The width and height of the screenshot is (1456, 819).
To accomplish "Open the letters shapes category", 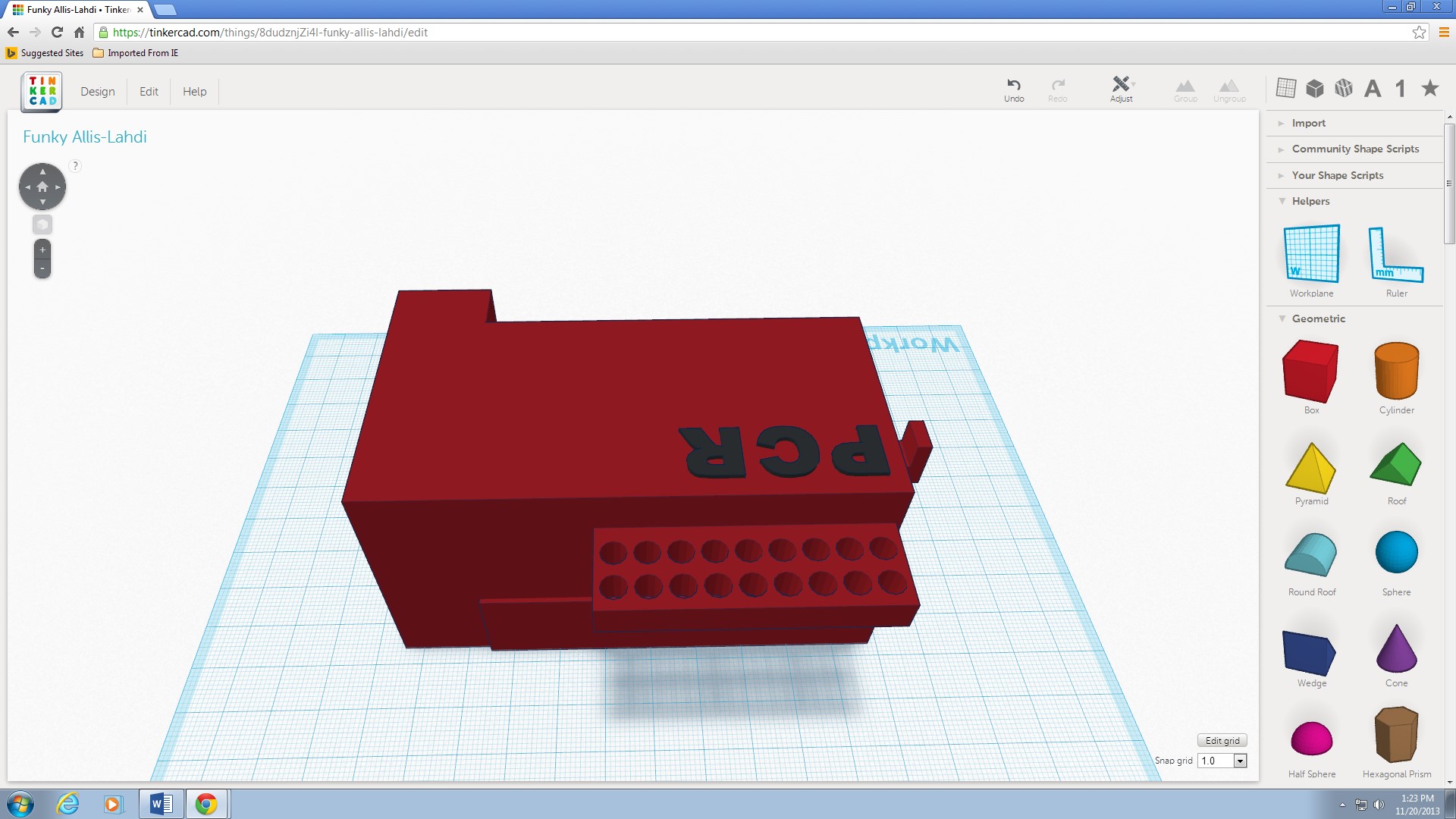I will (x=1372, y=89).
